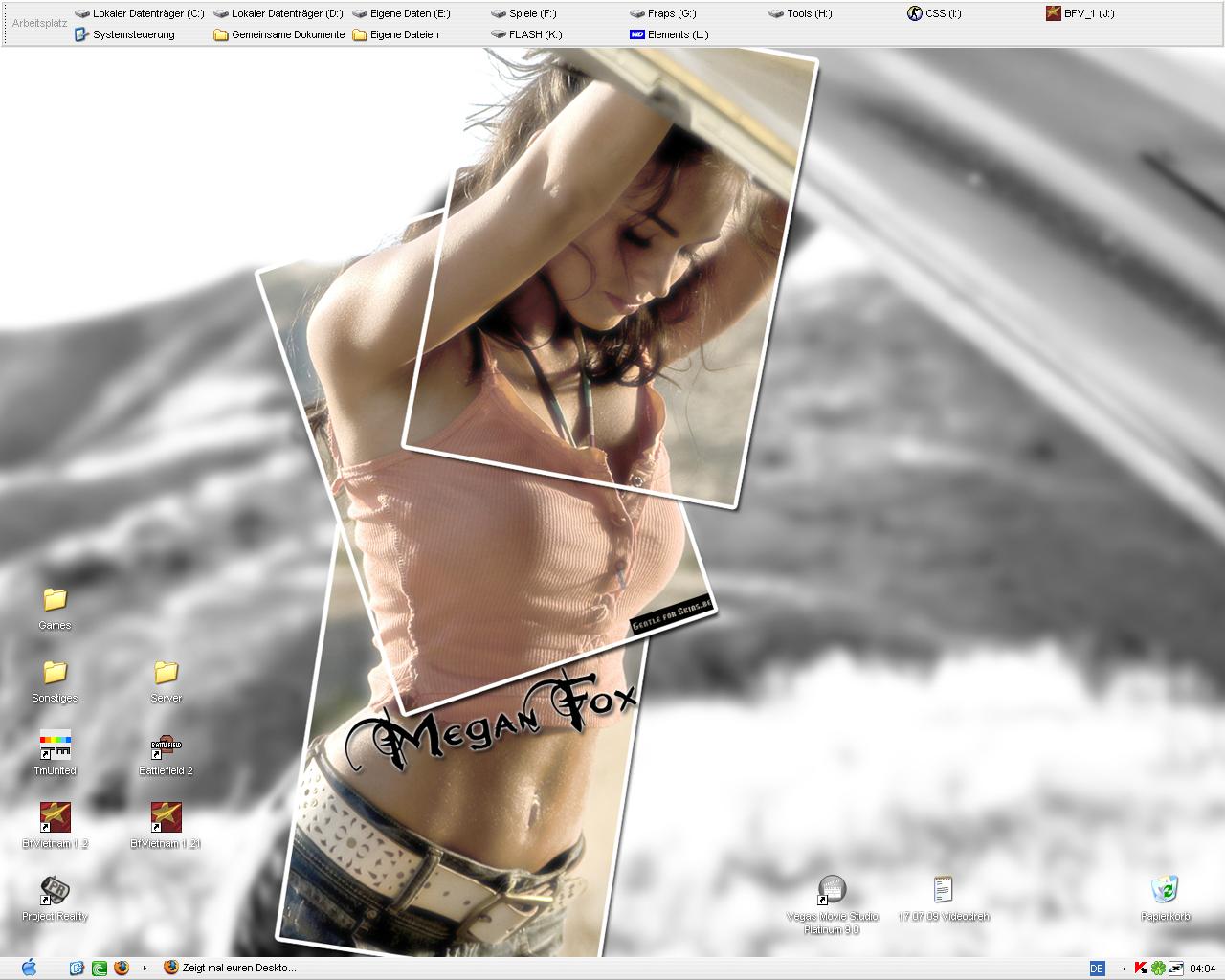The height and width of the screenshot is (980, 1225).
Task: Expand hidden quick launch items arrow
Action: point(145,968)
